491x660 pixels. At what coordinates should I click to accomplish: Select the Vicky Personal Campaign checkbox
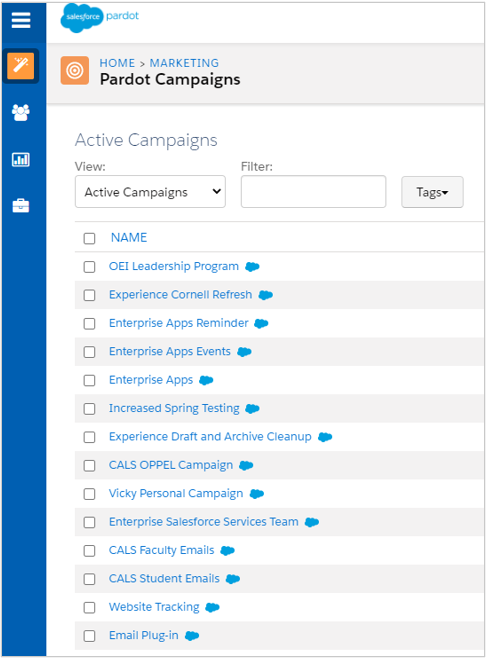pyautogui.click(x=89, y=494)
